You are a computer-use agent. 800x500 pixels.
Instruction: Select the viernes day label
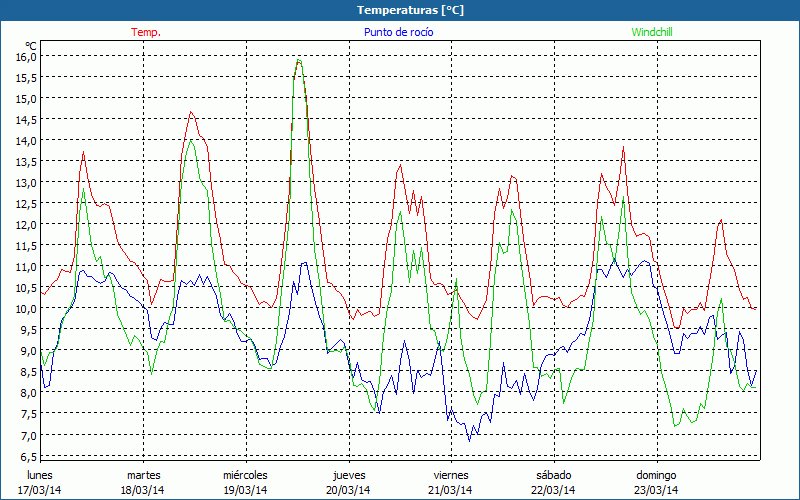click(451, 474)
